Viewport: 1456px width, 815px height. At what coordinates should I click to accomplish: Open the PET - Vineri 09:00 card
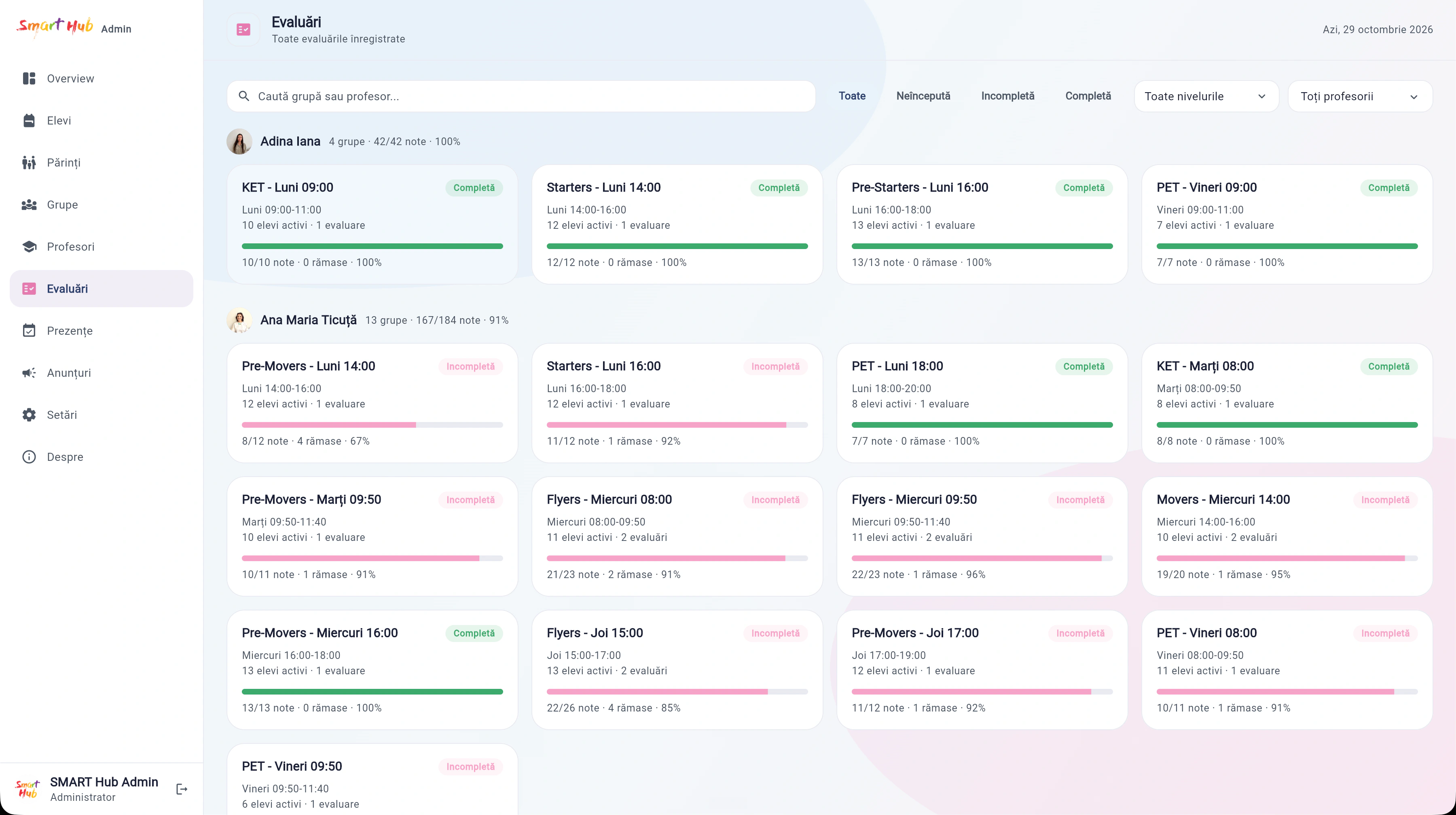pyautogui.click(x=1287, y=224)
